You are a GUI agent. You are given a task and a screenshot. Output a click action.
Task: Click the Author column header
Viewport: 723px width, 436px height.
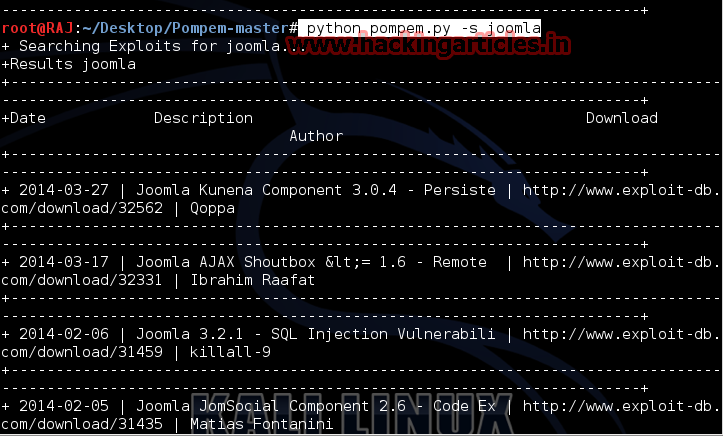(316, 136)
